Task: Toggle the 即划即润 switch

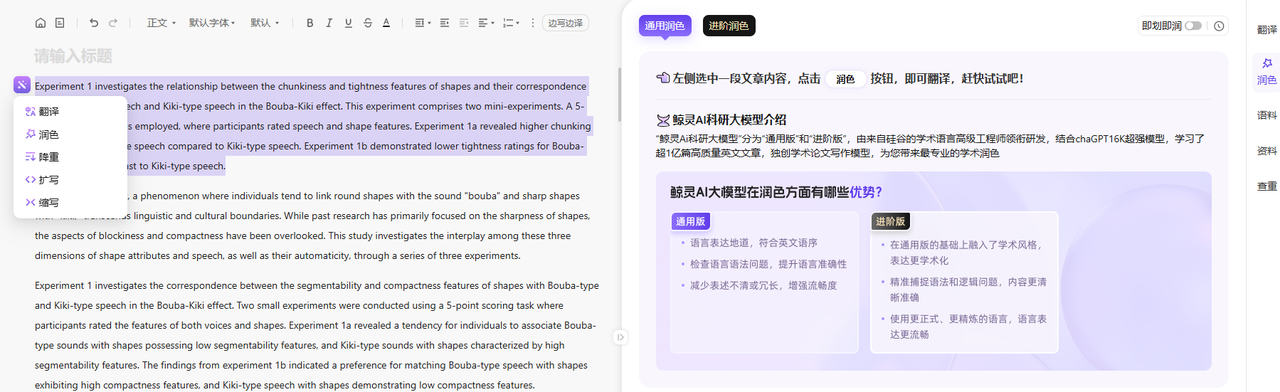Action: (x=1193, y=26)
